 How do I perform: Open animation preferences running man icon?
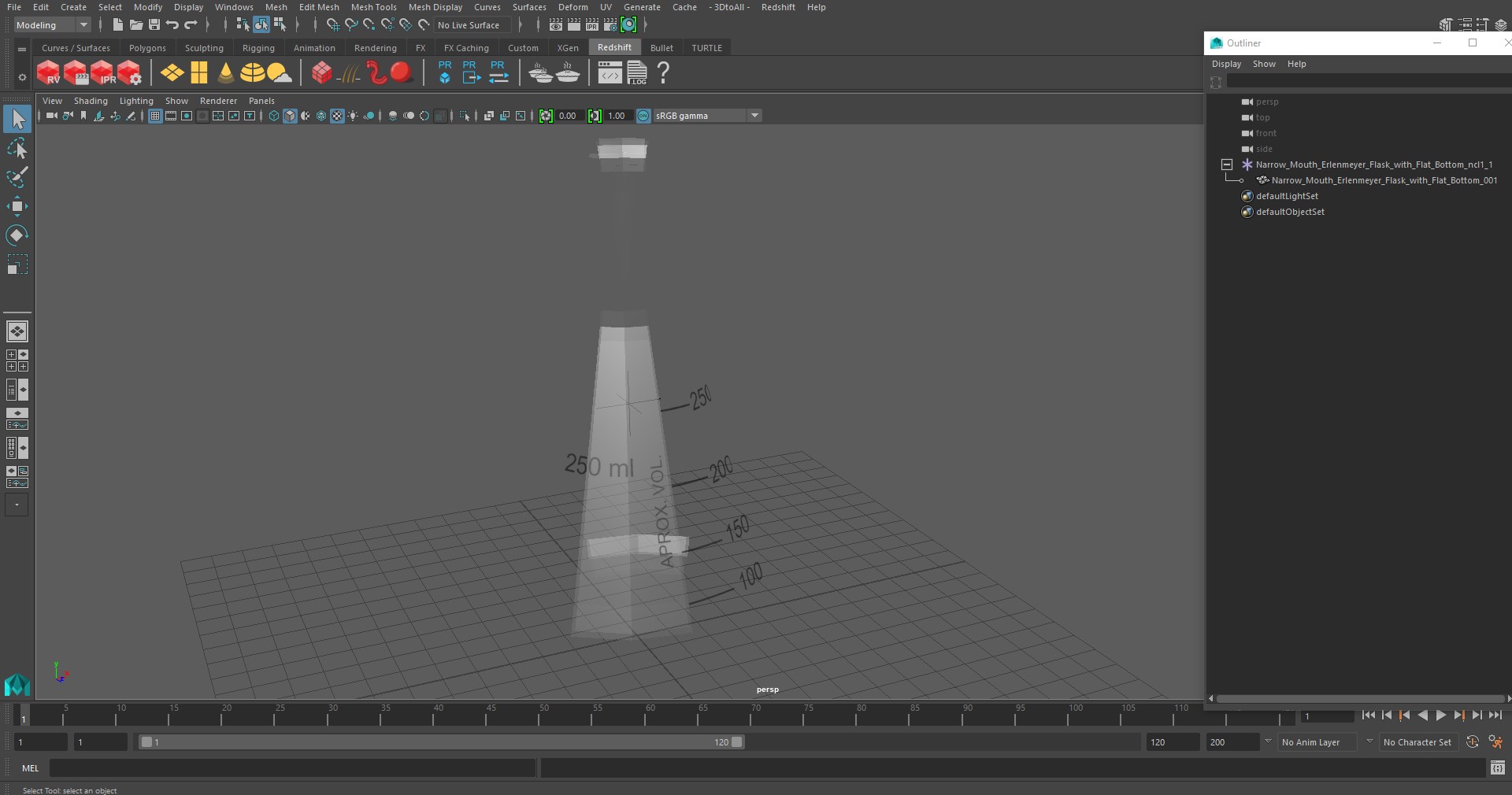coord(1495,742)
